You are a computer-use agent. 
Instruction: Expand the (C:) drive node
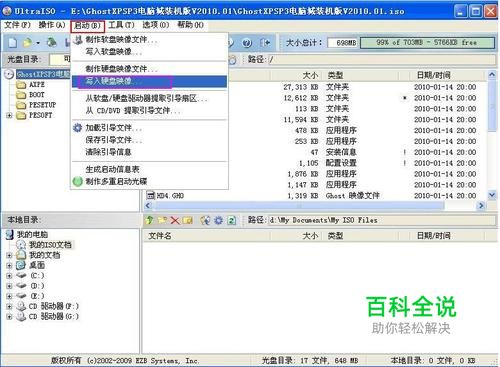[9, 276]
